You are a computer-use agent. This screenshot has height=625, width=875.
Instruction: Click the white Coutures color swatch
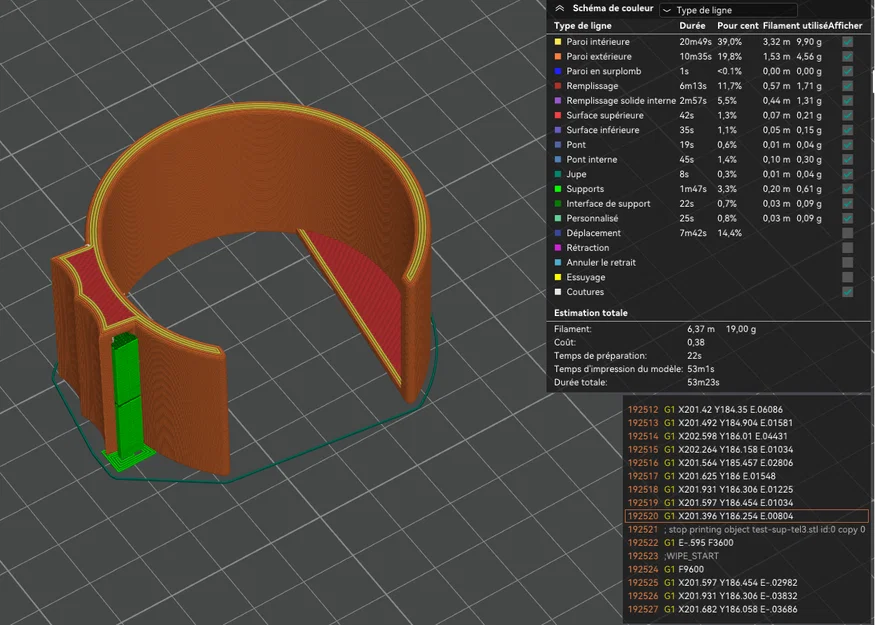click(557, 292)
